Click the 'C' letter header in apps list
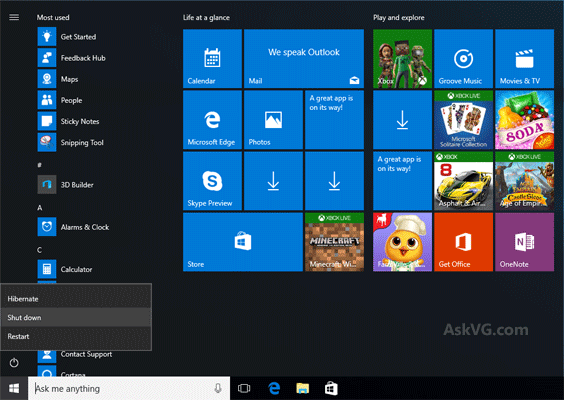 (40, 250)
